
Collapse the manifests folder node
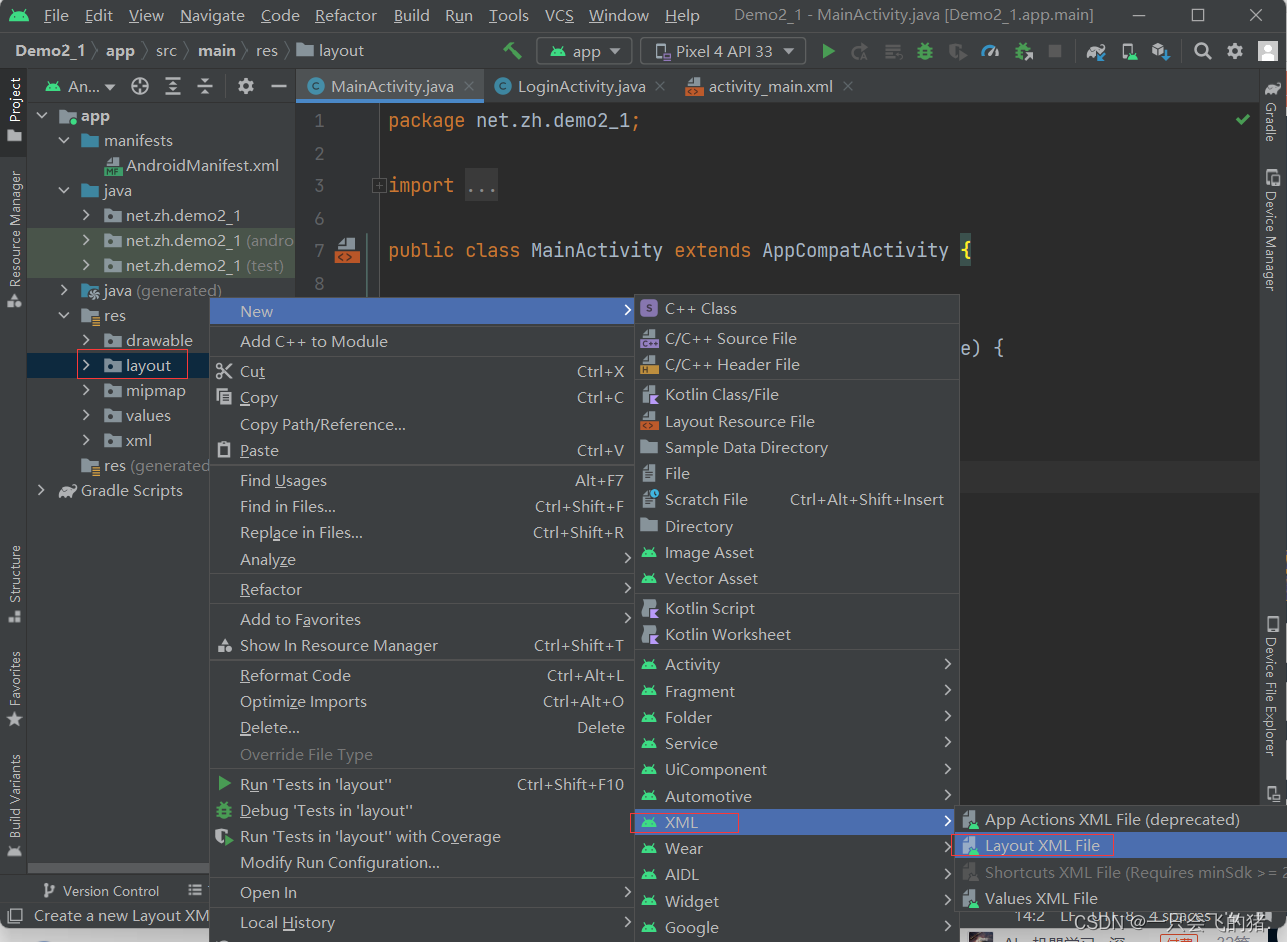tap(64, 141)
